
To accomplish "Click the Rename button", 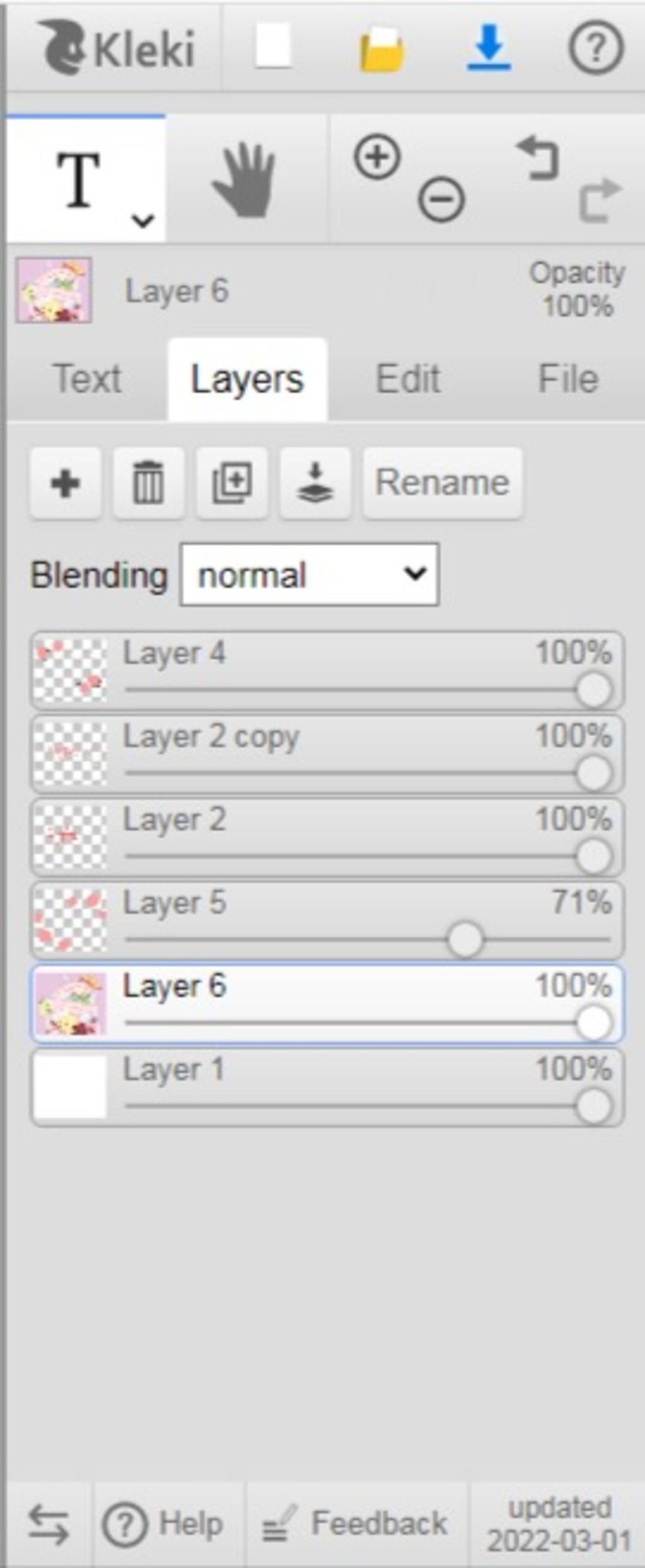I will pos(442,483).
